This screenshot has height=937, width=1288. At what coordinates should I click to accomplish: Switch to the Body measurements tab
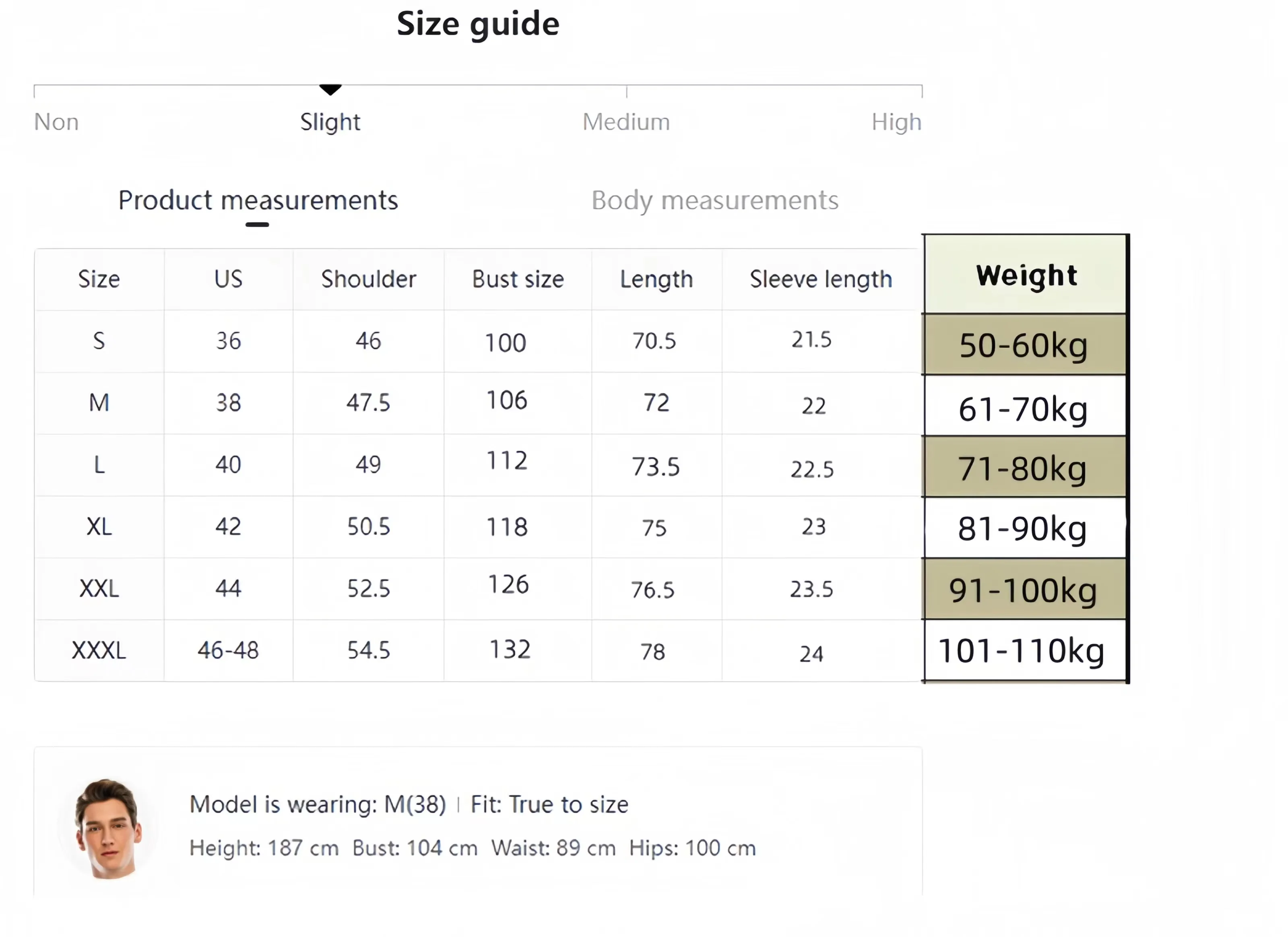click(714, 200)
